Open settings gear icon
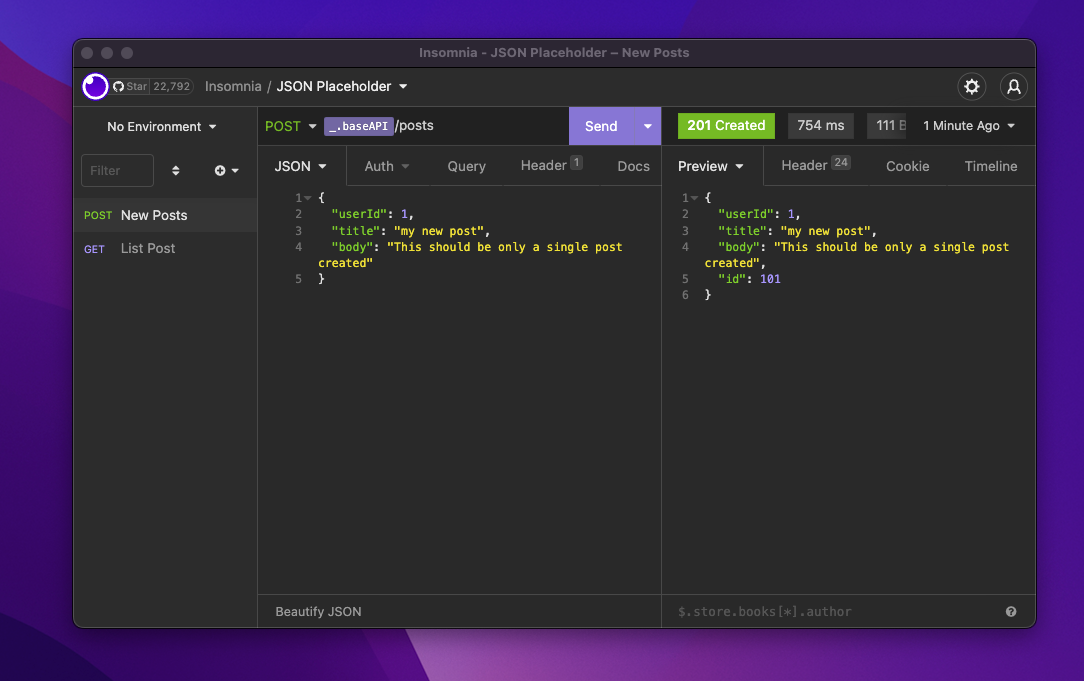This screenshot has height=681, width=1084. click(x=971, y=86)
